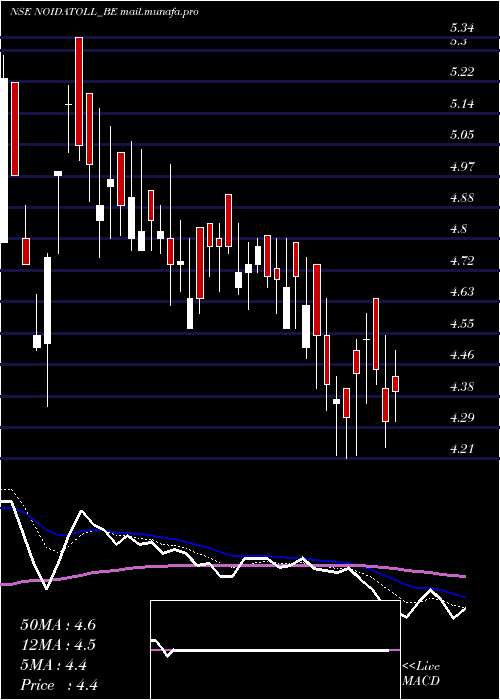Click the 5.22 price axis label
Screen dimensions: 500x700
click(x=462, y=72)
